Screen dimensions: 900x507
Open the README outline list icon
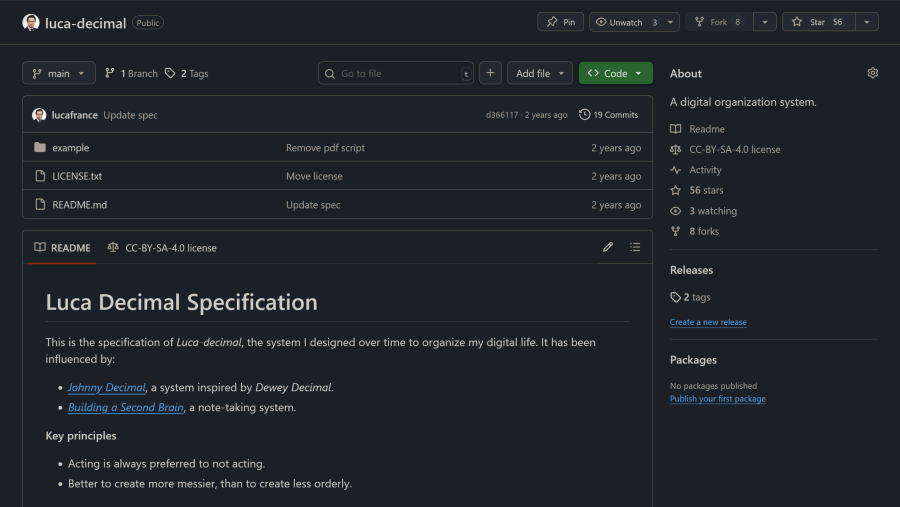635,247
